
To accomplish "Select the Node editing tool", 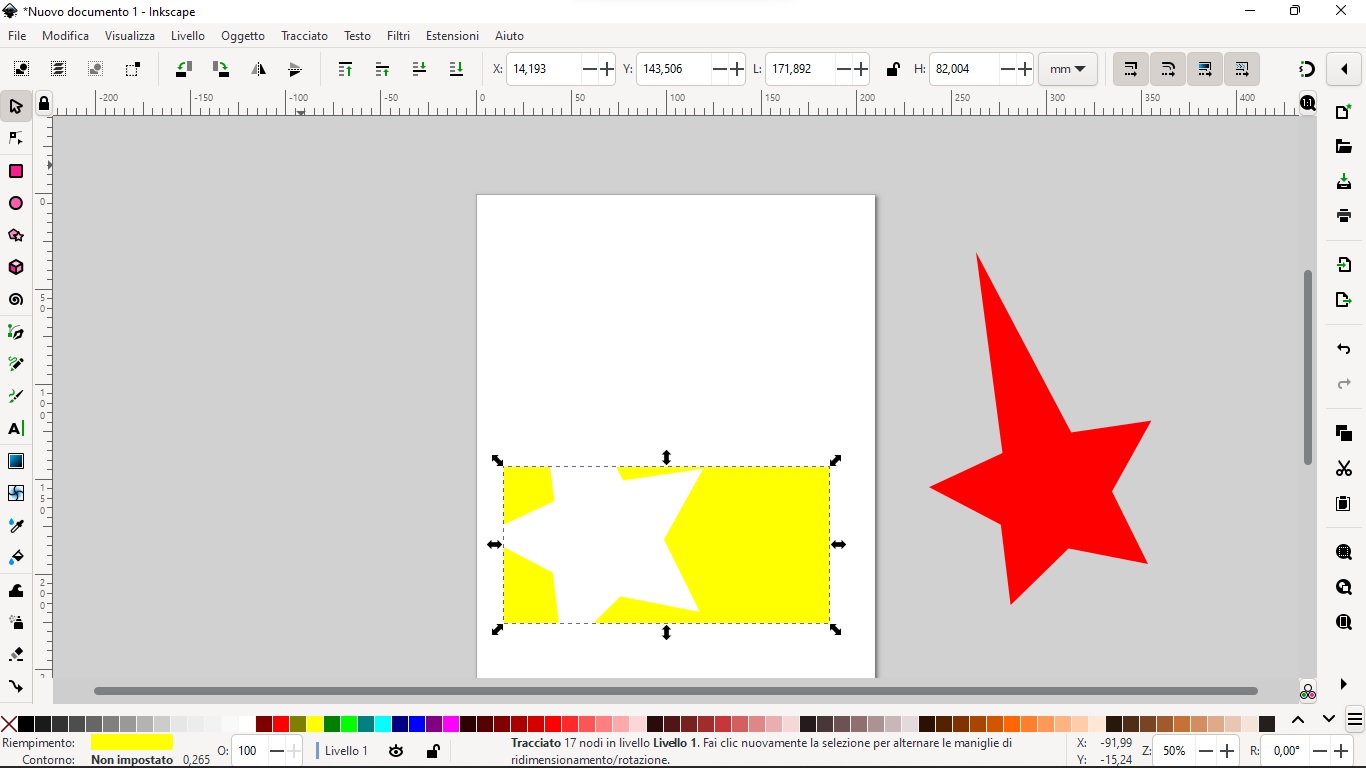I will point(16,138).
